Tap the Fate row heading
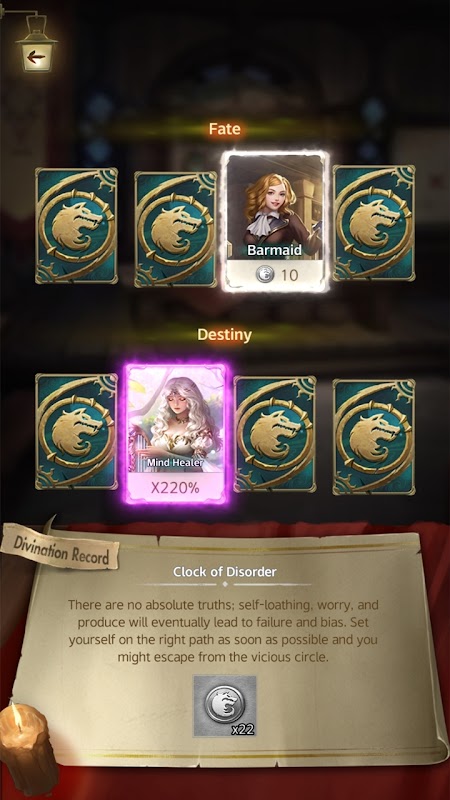 [x=225, y=129]
